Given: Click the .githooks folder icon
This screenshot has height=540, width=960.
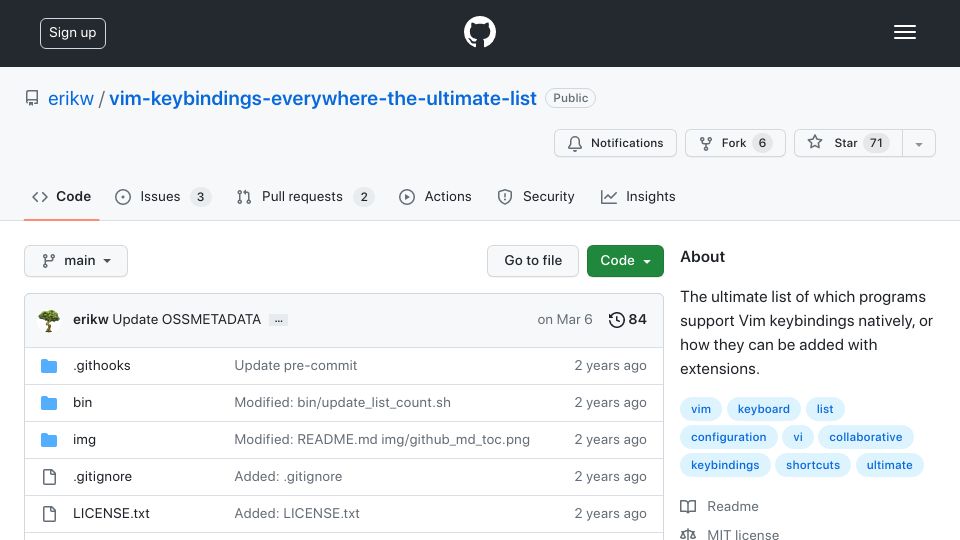Looking at the screenshot, I should 49,366.
